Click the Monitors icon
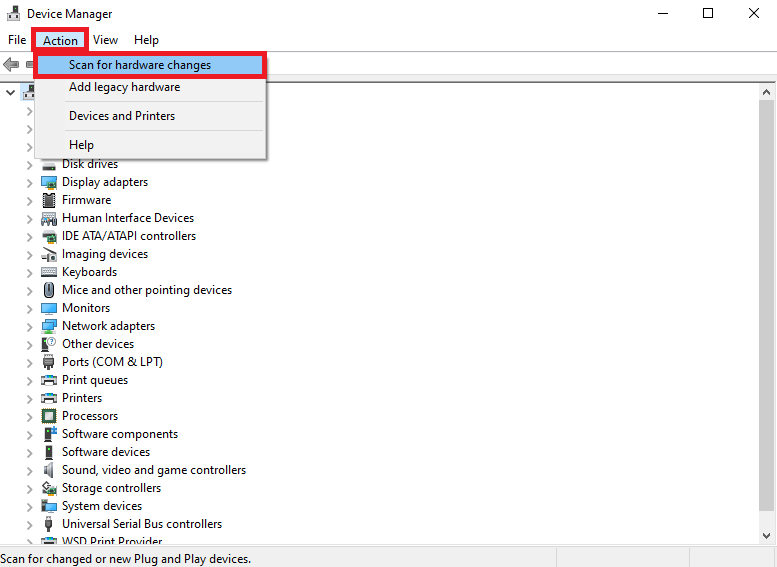The height and width of the screenshot is (567, 777). [x=49, y=308]
